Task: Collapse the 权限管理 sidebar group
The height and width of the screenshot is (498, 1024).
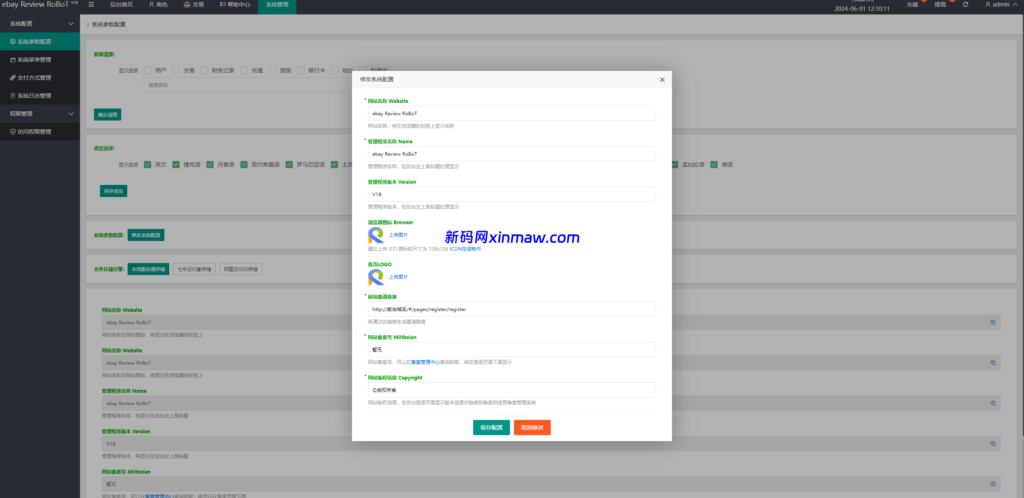Action: click(x=40, y=113)
